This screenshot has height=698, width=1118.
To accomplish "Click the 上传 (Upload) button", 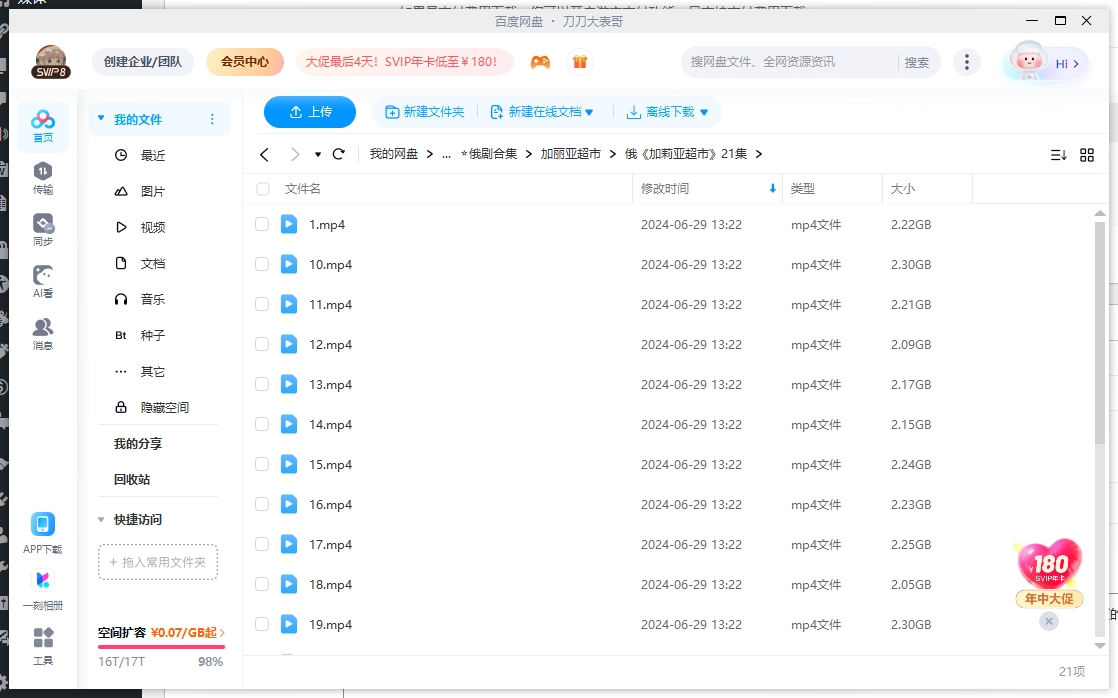I will point(309,112).
